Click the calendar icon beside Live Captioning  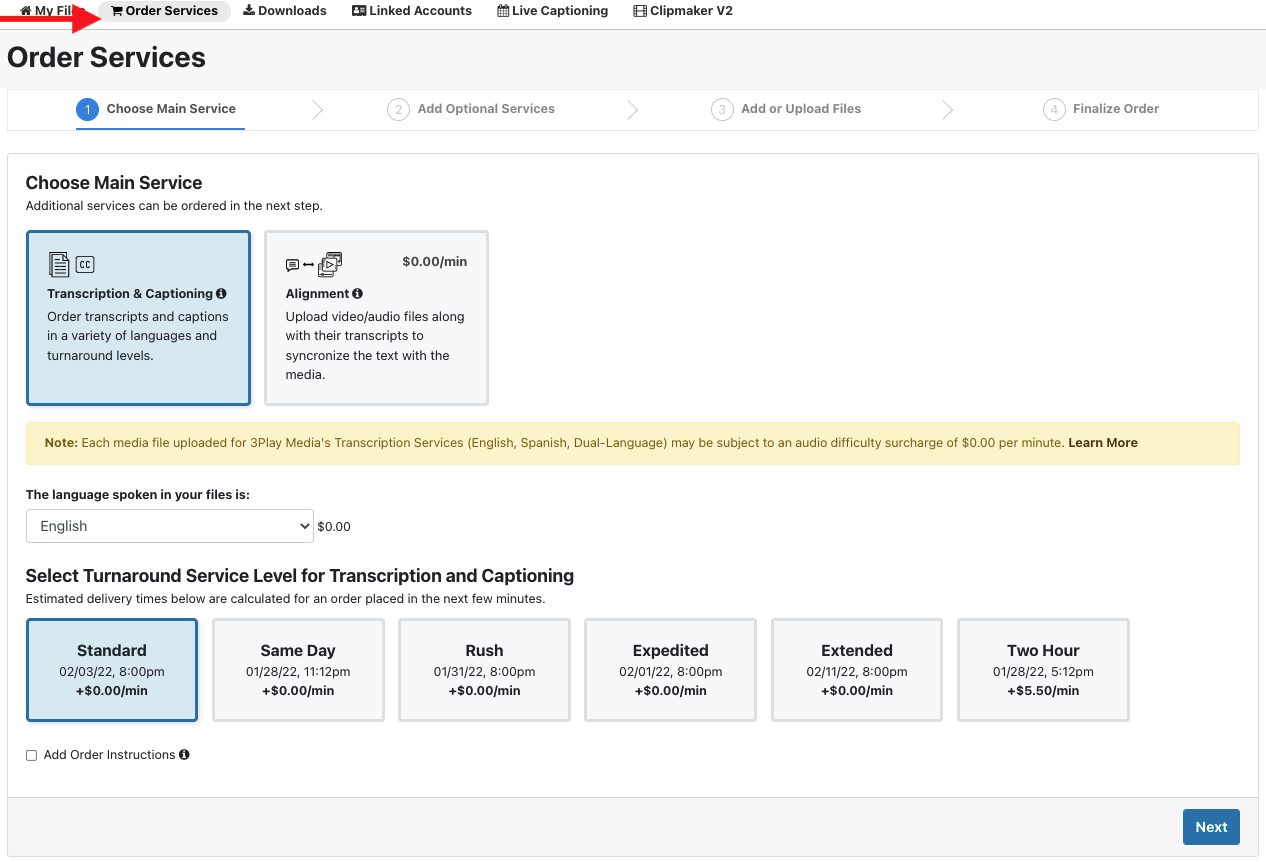coord(501,10)
